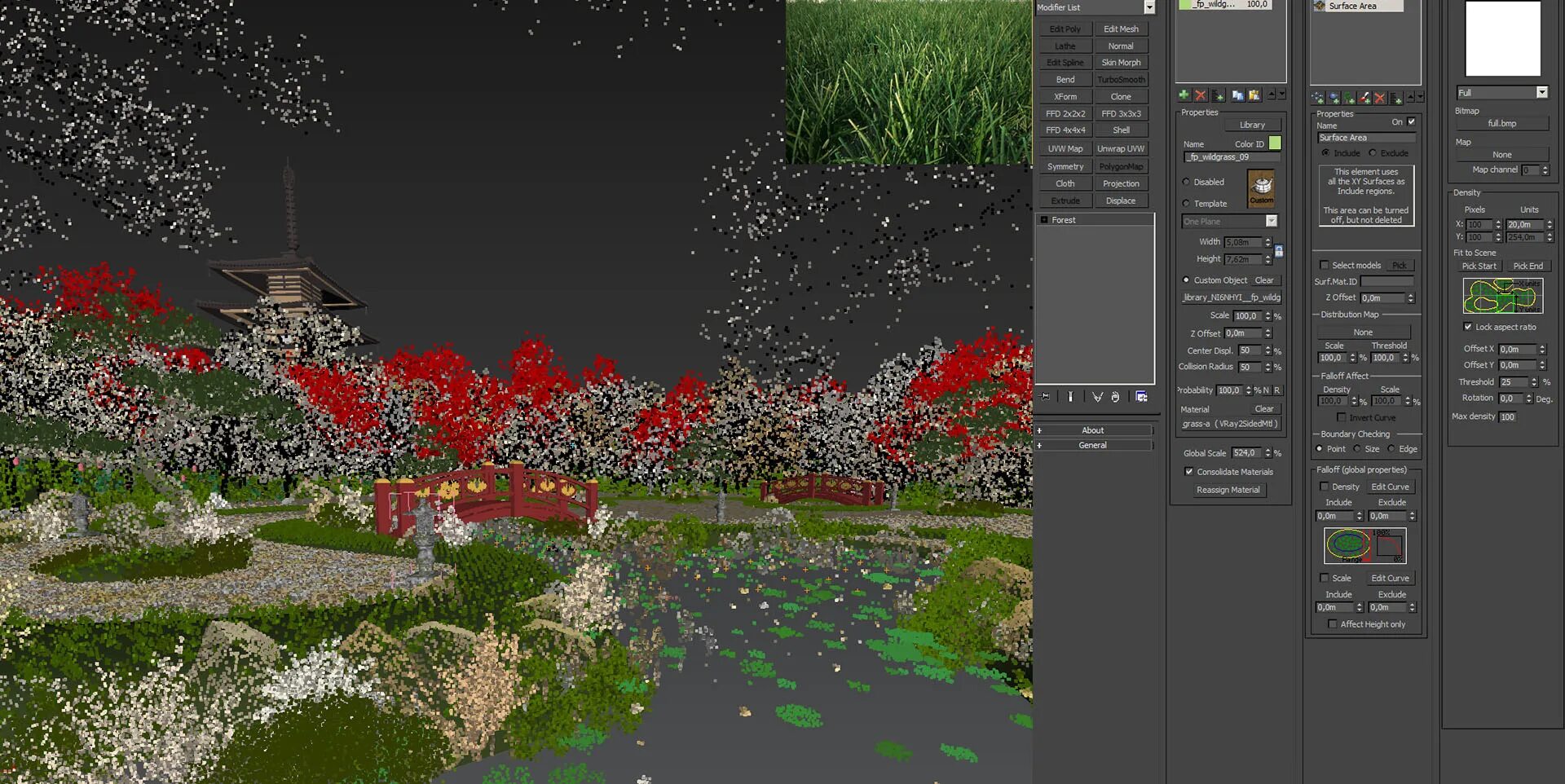
Task: Delete the selected area with the red X icon
Action: [x=1201, y=95]
